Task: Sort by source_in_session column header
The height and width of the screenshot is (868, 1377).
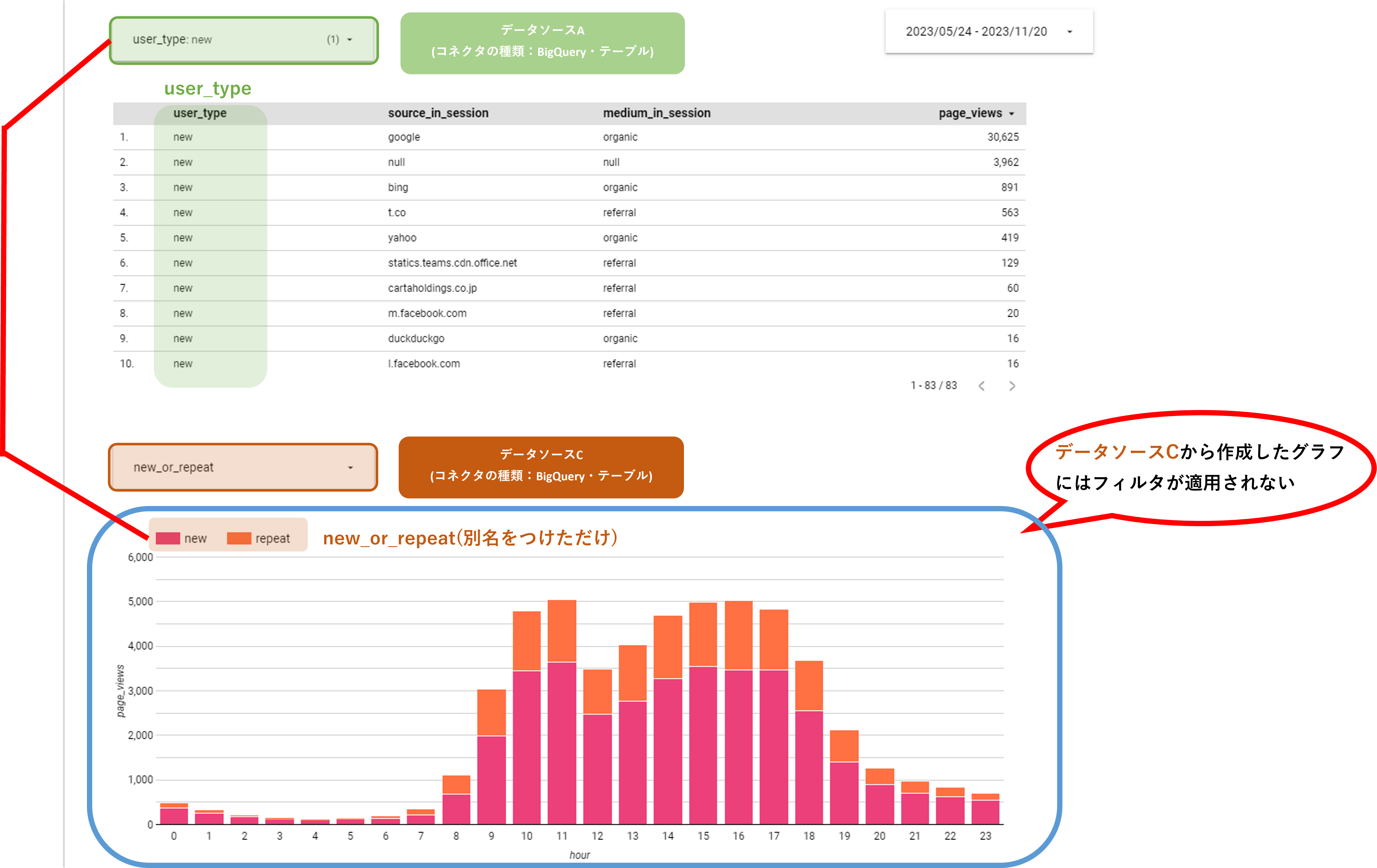Action: click(x=438, y=113)
